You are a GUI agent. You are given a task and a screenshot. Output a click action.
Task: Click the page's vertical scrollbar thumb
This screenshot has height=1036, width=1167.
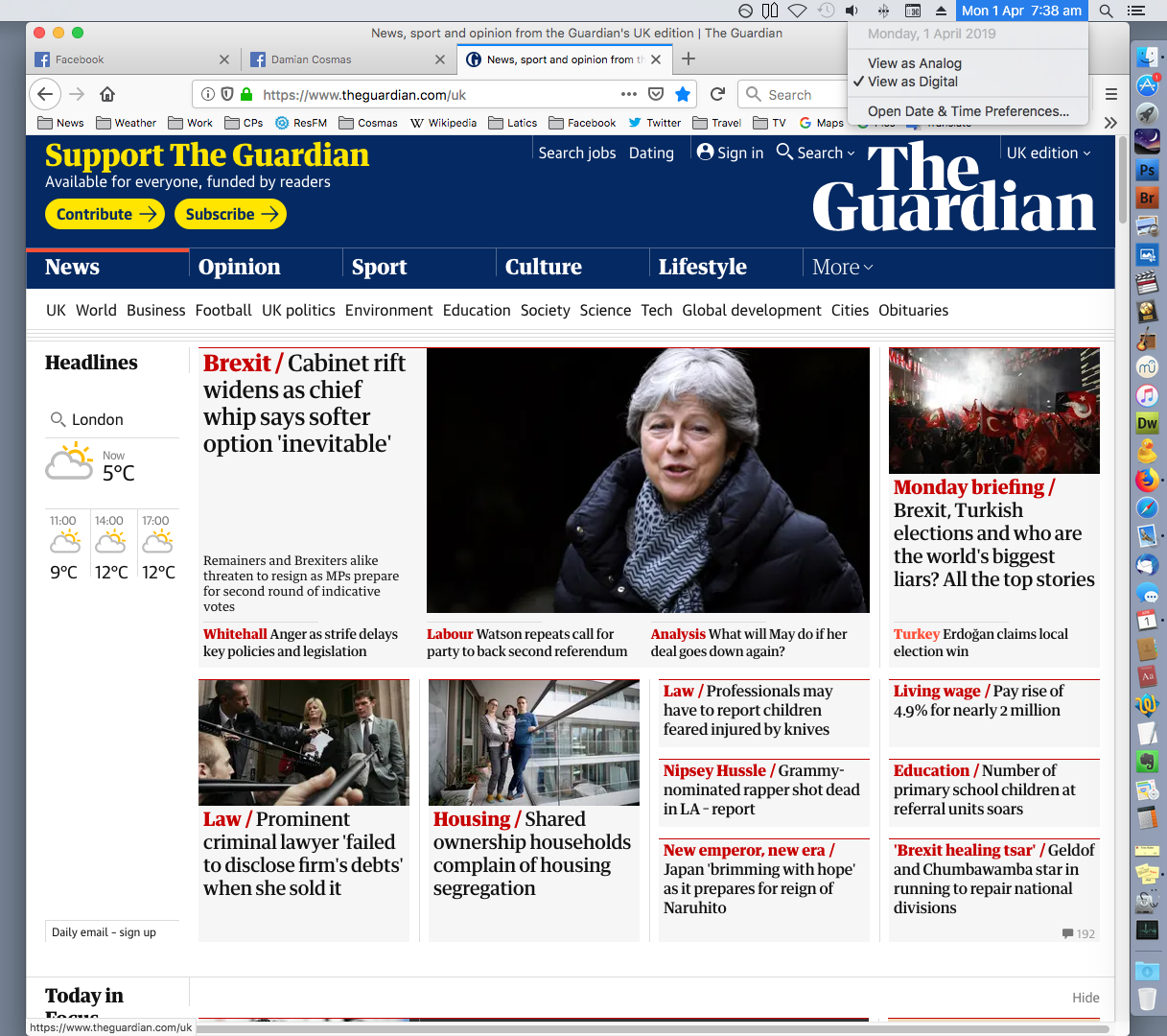(x=1122, y=182)
